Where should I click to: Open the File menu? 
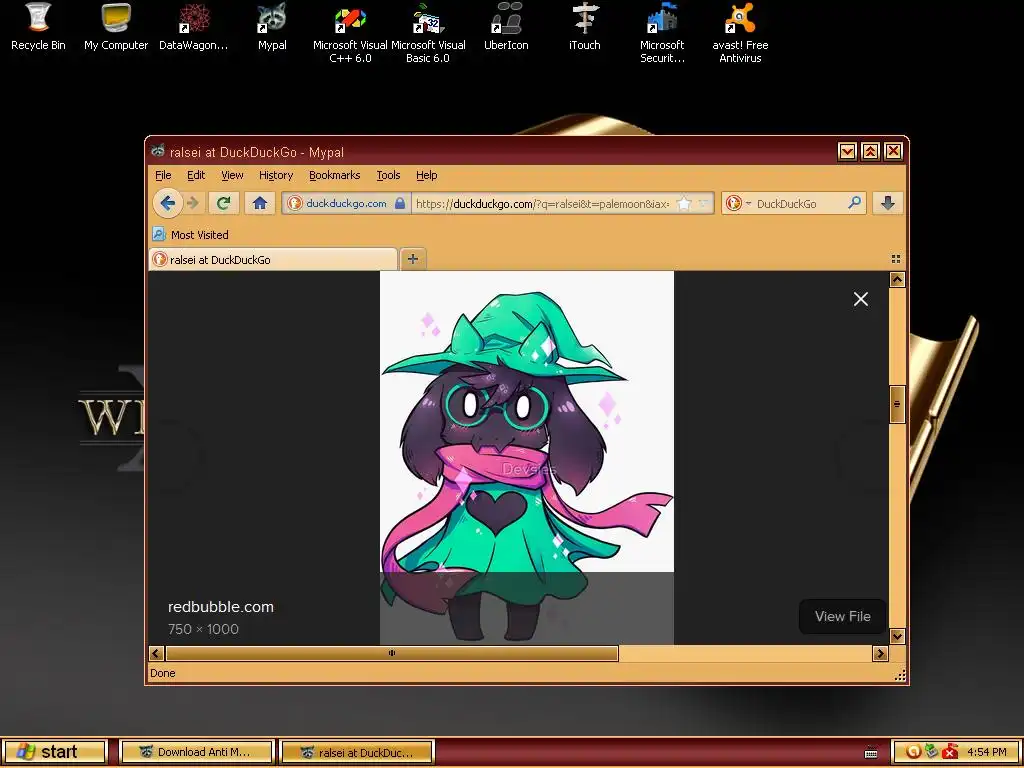(163, 175)
